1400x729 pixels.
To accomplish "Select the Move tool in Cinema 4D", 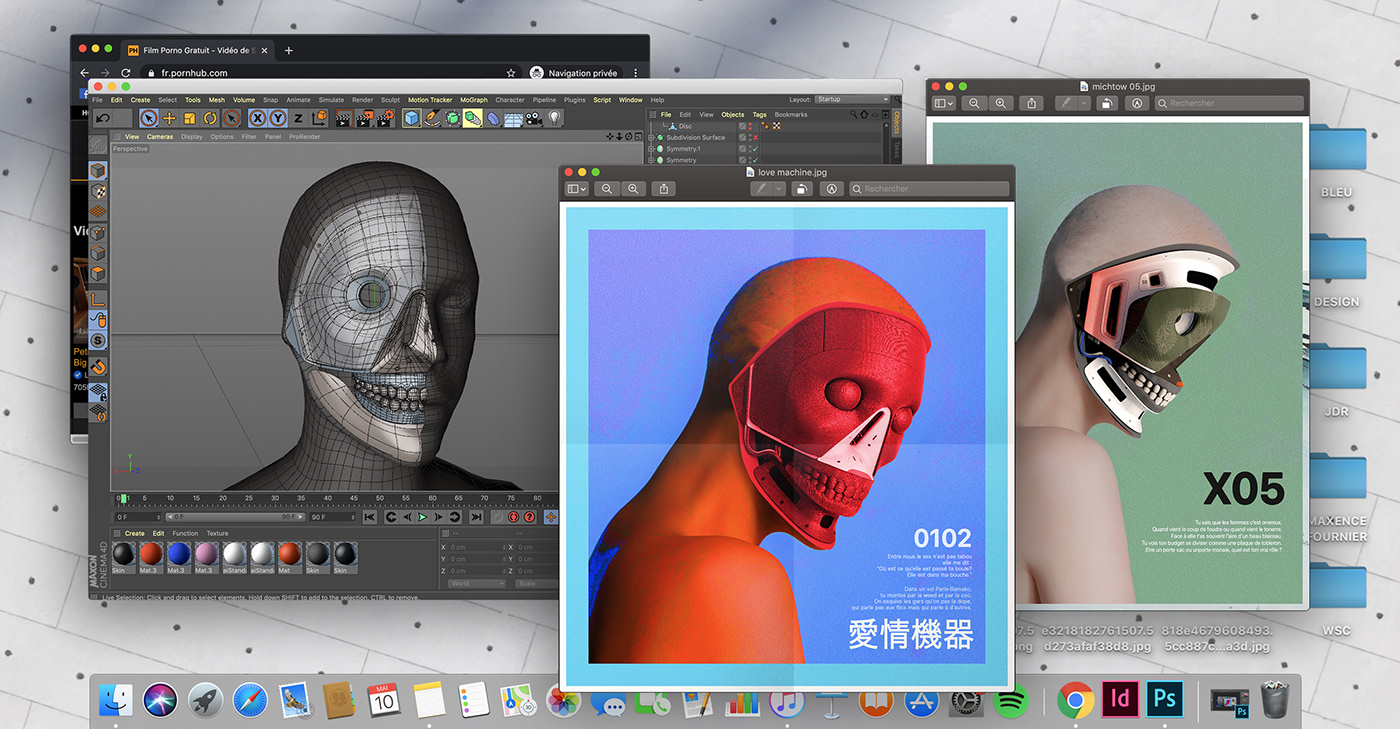I will (169, 118).
